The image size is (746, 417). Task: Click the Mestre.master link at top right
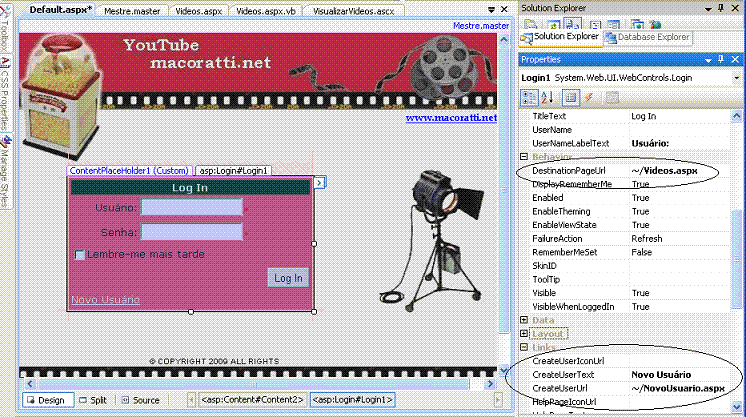(481, 26)
